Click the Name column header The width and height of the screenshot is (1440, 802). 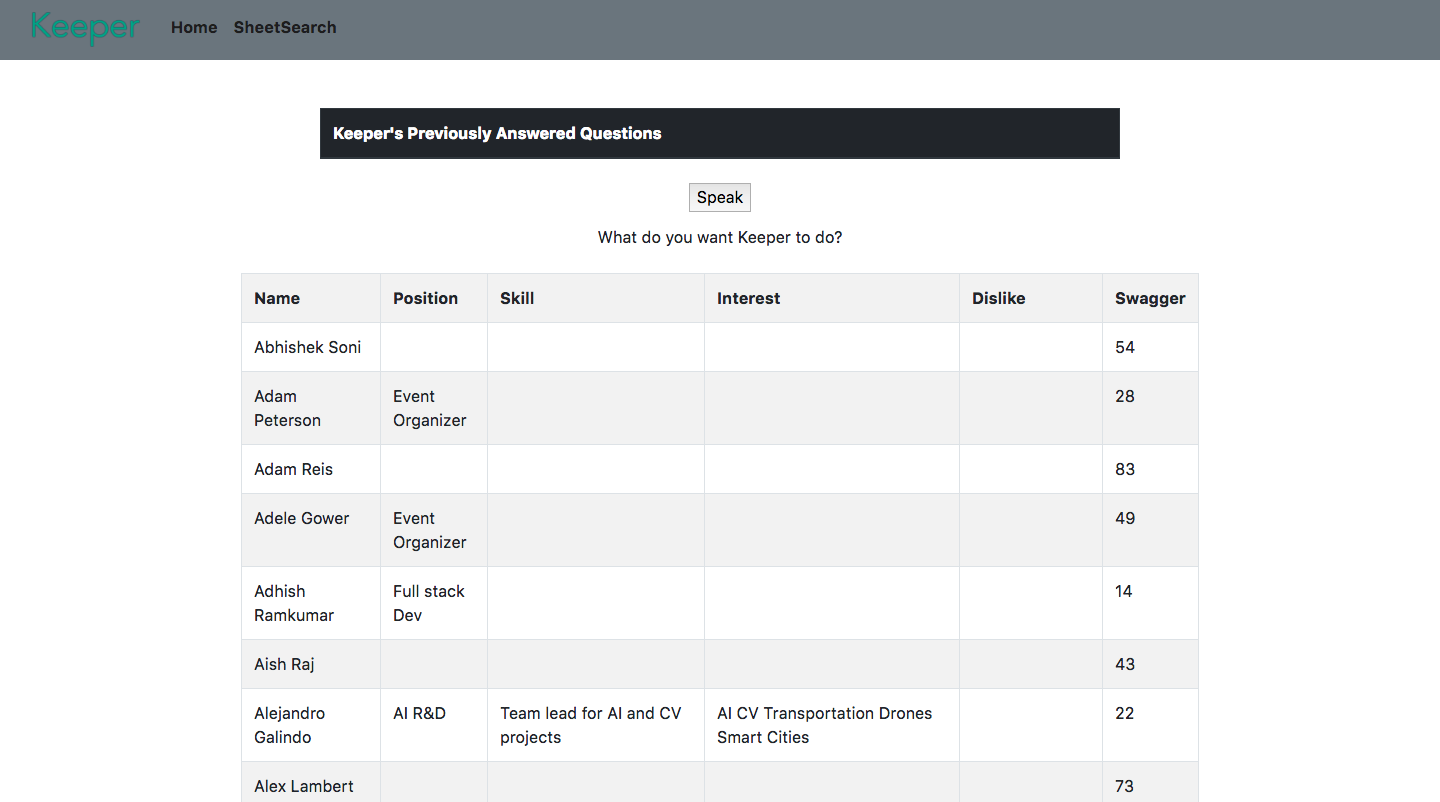tap(311, 298)
